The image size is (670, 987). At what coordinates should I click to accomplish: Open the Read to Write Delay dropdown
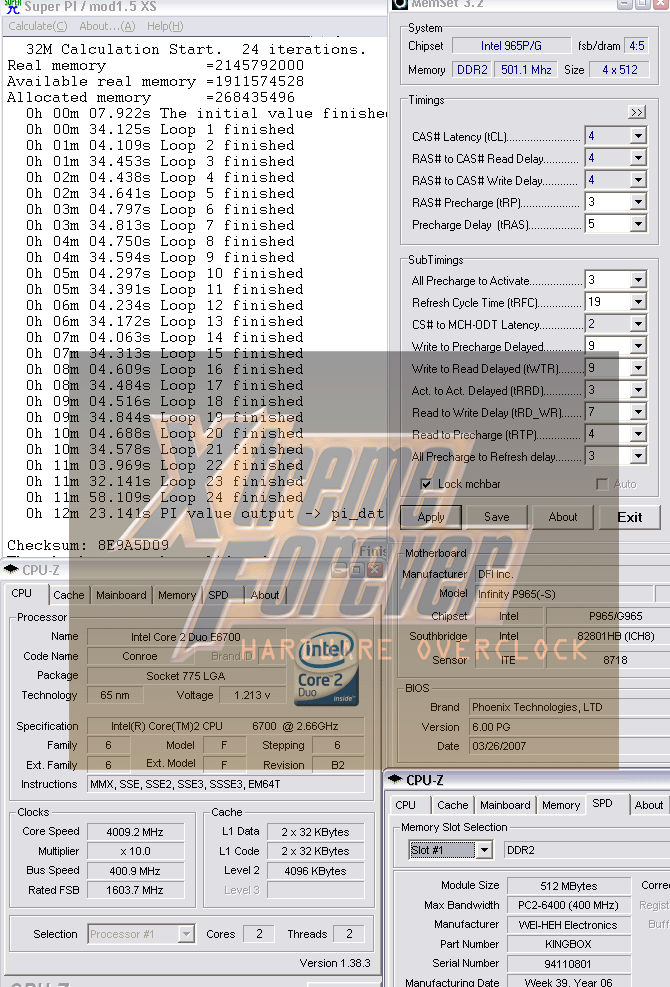pos(638,412)
